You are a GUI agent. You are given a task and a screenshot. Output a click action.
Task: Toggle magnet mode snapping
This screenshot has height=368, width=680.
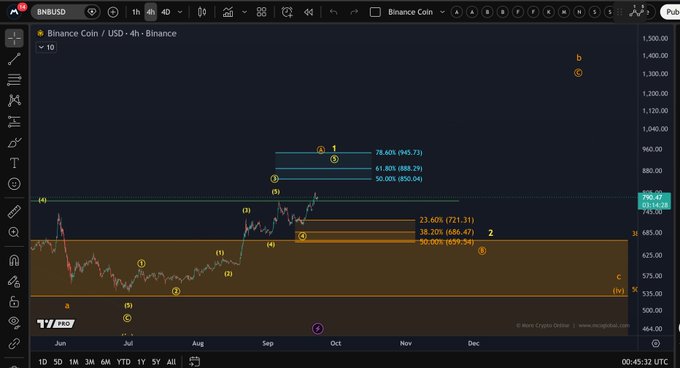[x=14, y=261]
